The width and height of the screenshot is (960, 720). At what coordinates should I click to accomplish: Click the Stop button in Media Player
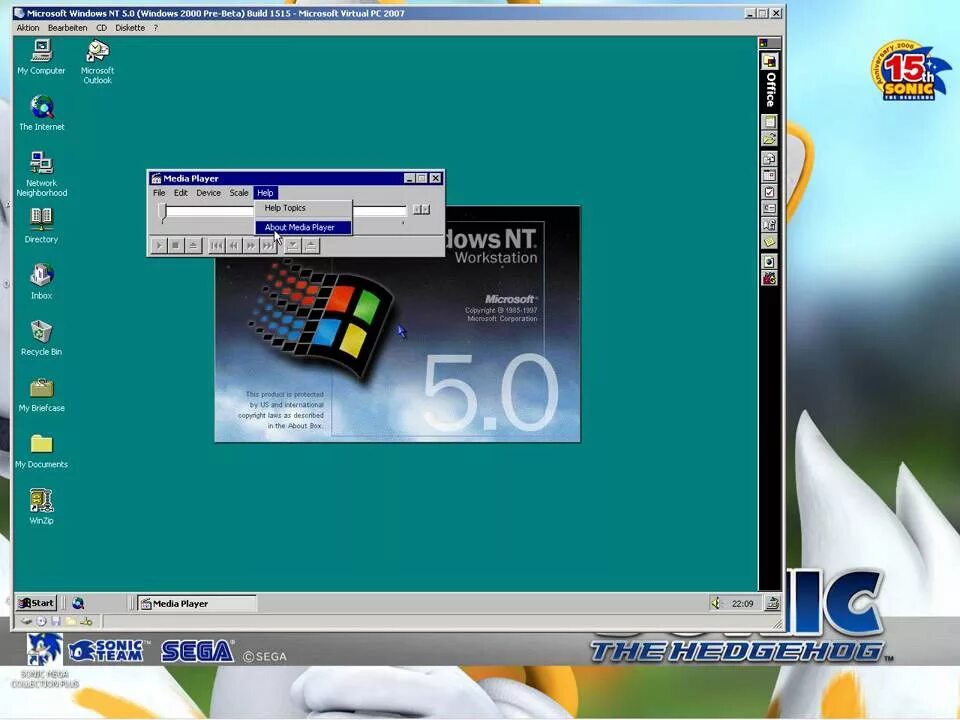click(176, 246)
